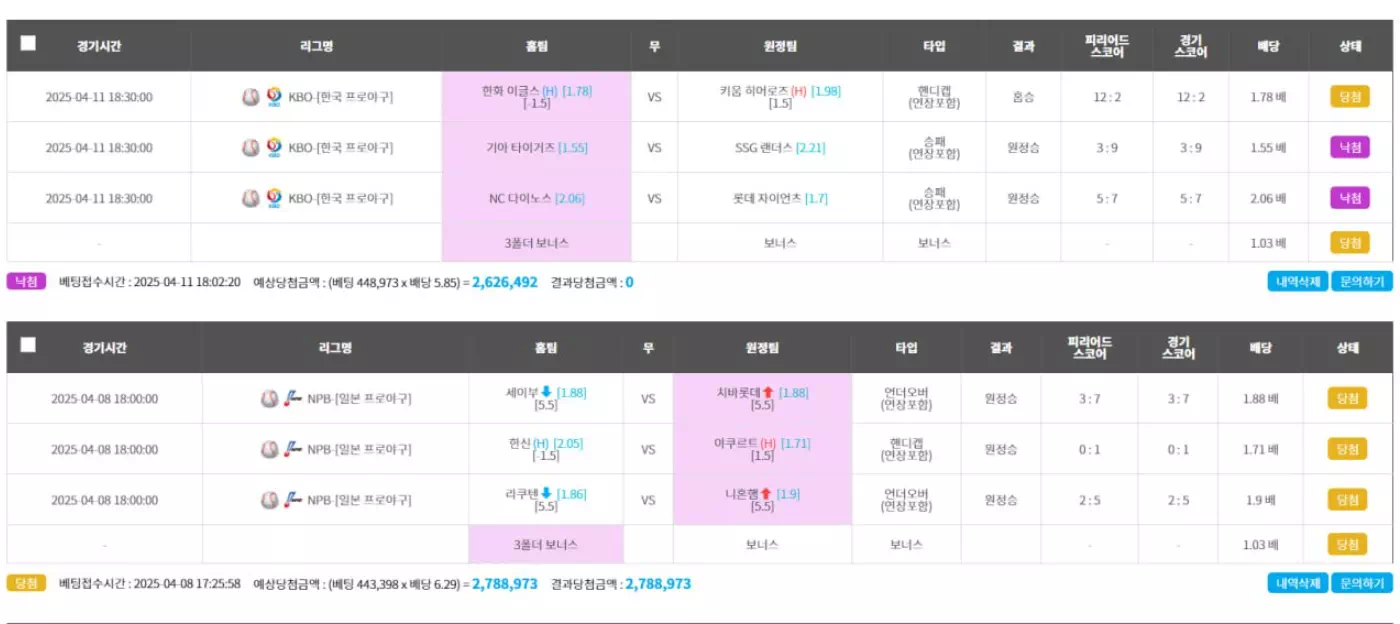Delete the first bet history with 내역삭제
This screenshot has width=1400, height=624.
tap(1298, 282)
